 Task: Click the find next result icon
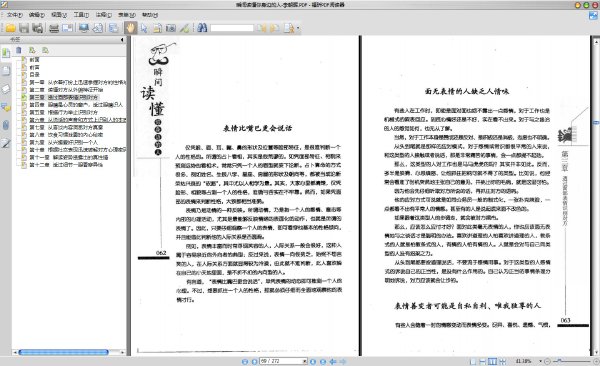[275, 28]
